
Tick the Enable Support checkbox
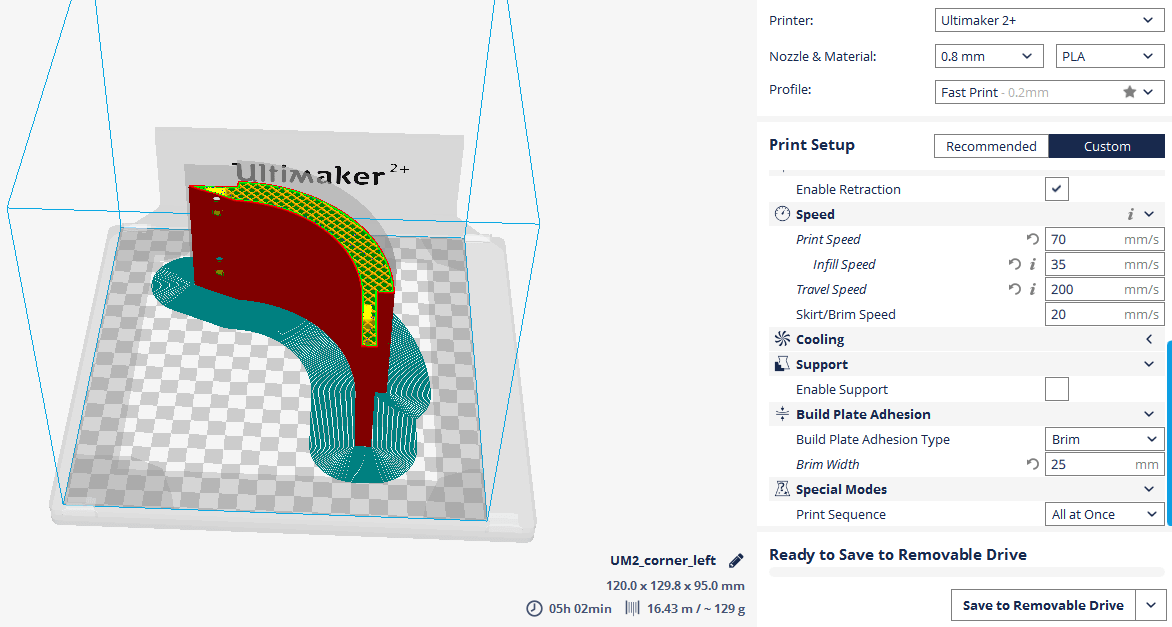point(1056,389)
